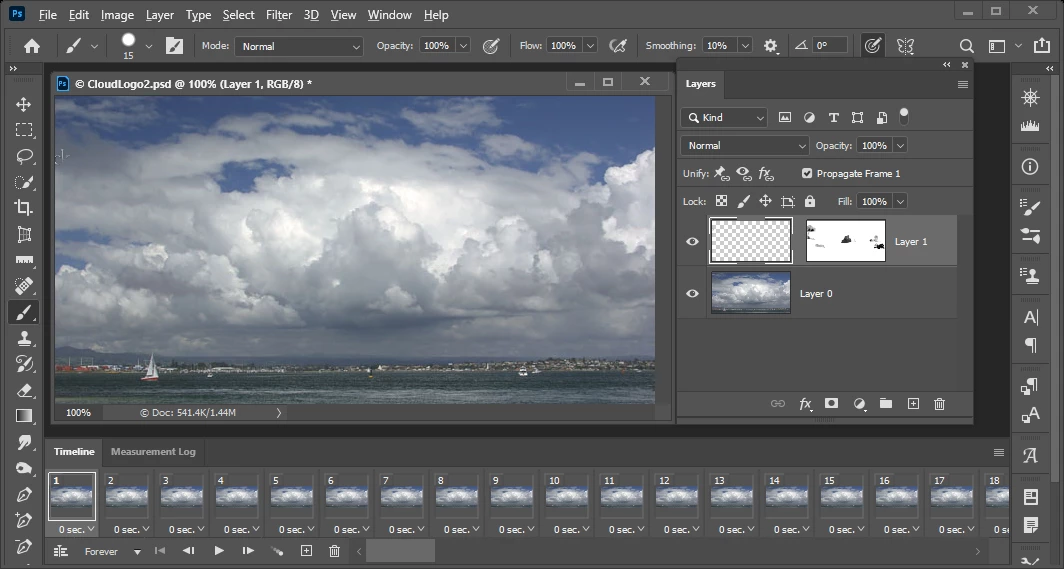This screenshot has width=1064, height=569.
Task: Uncheck Propagate Frame 1 checkbox
Action: [807, 173]
